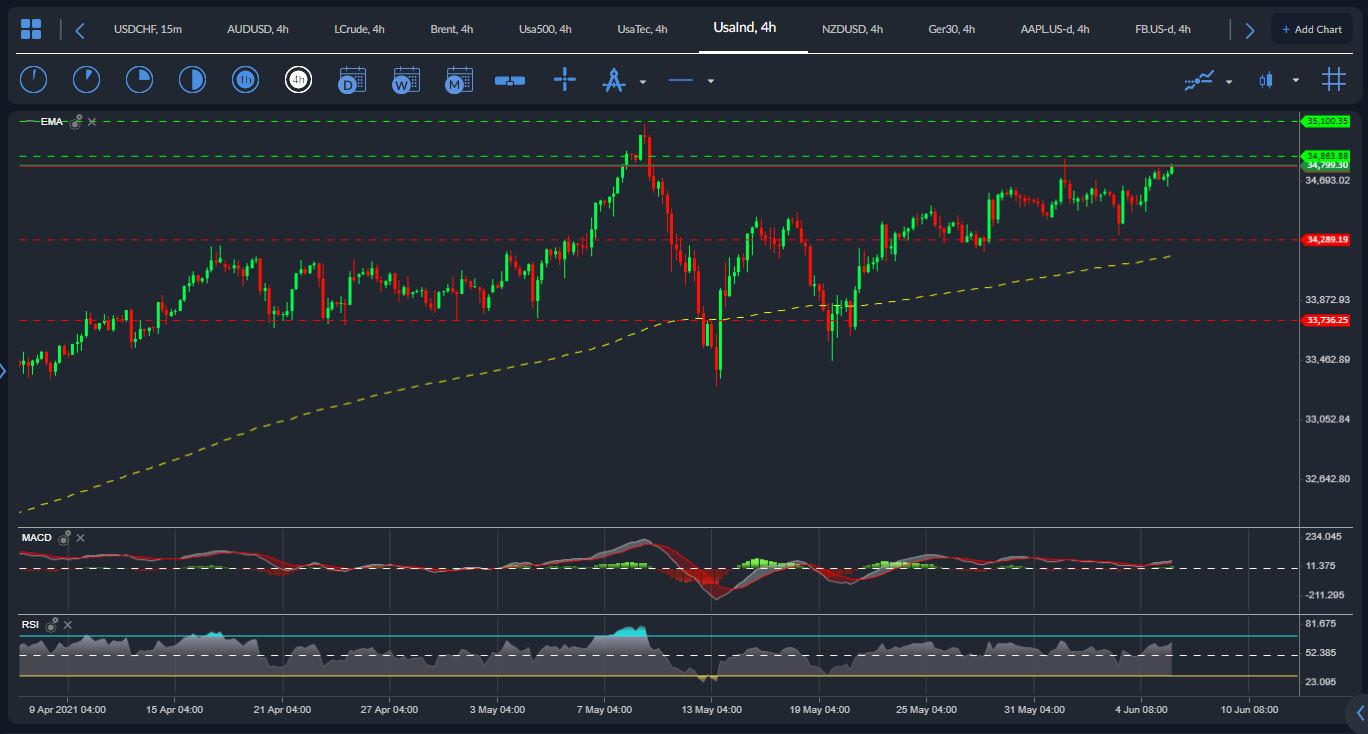1368x734 pixels.
Task: Switch to the daily timeframe calendar icon
Action: click(x=352, y=80)
